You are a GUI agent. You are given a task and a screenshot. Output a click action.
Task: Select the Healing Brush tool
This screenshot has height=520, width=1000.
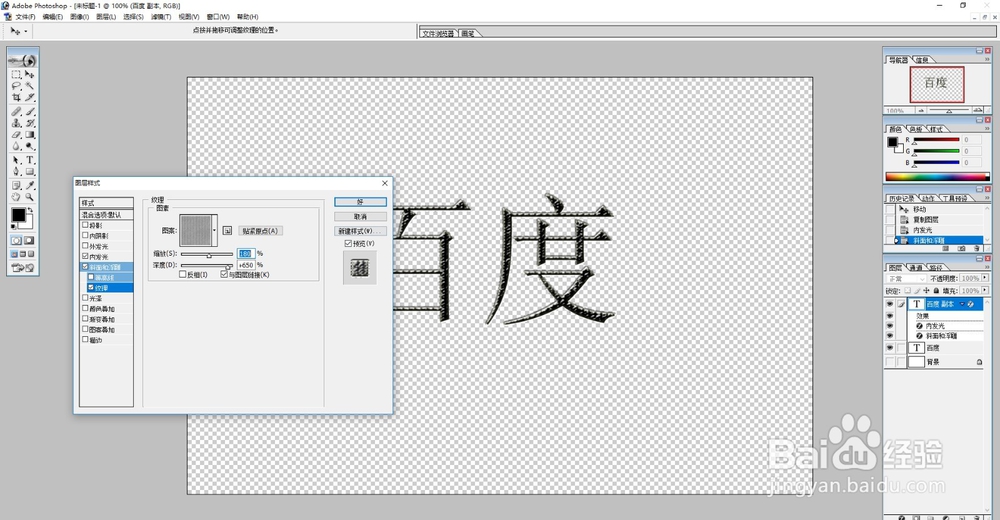[16, 112]
